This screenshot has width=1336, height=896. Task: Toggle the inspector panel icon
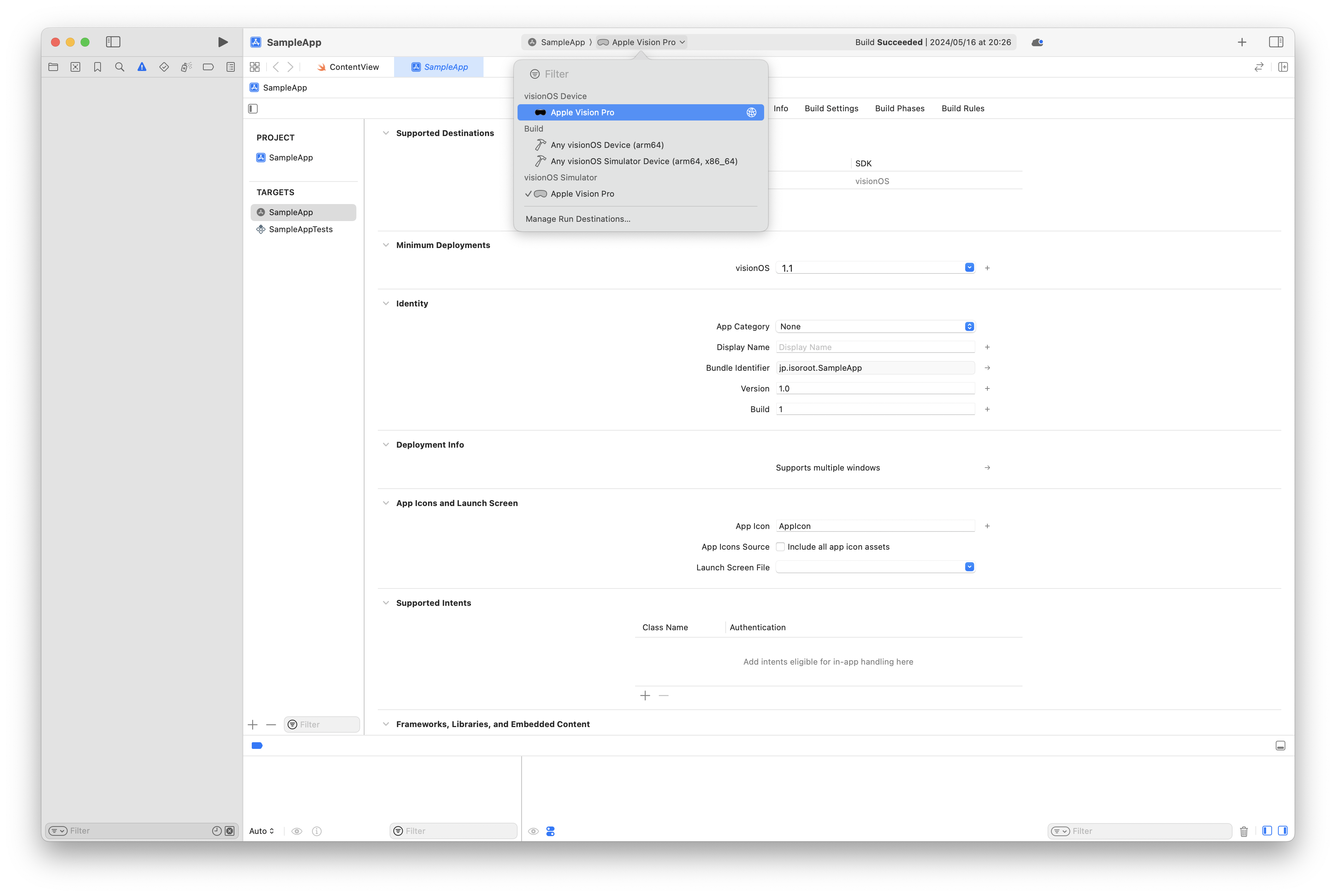[x=1276, y=42]
